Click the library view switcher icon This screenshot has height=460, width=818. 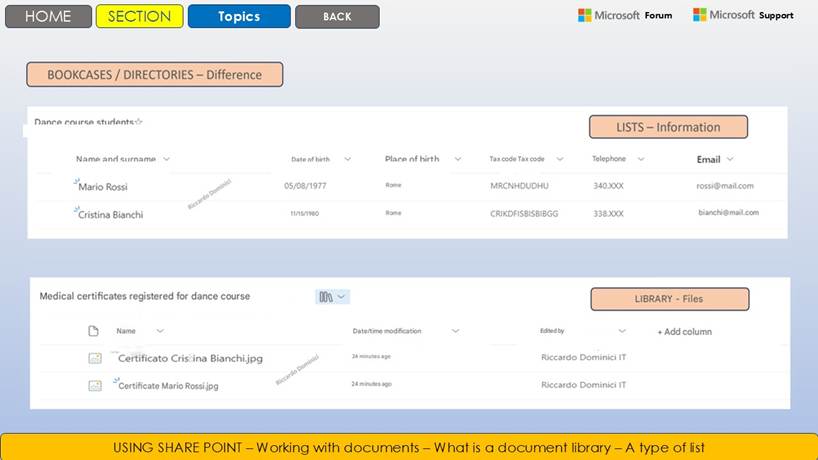click(x=331, y=297)
